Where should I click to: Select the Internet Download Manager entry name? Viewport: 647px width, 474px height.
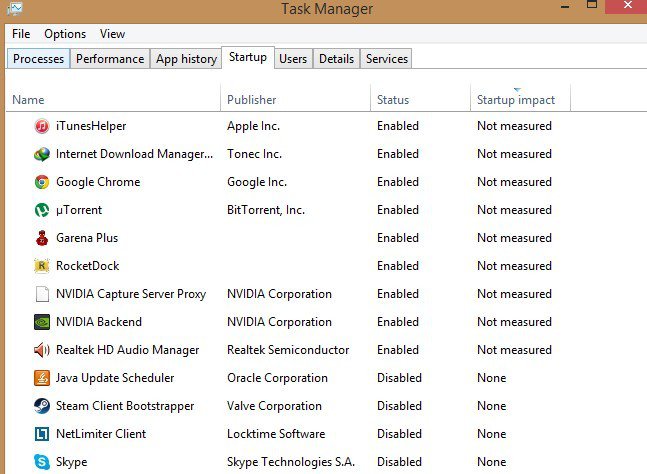coord(135,154)
